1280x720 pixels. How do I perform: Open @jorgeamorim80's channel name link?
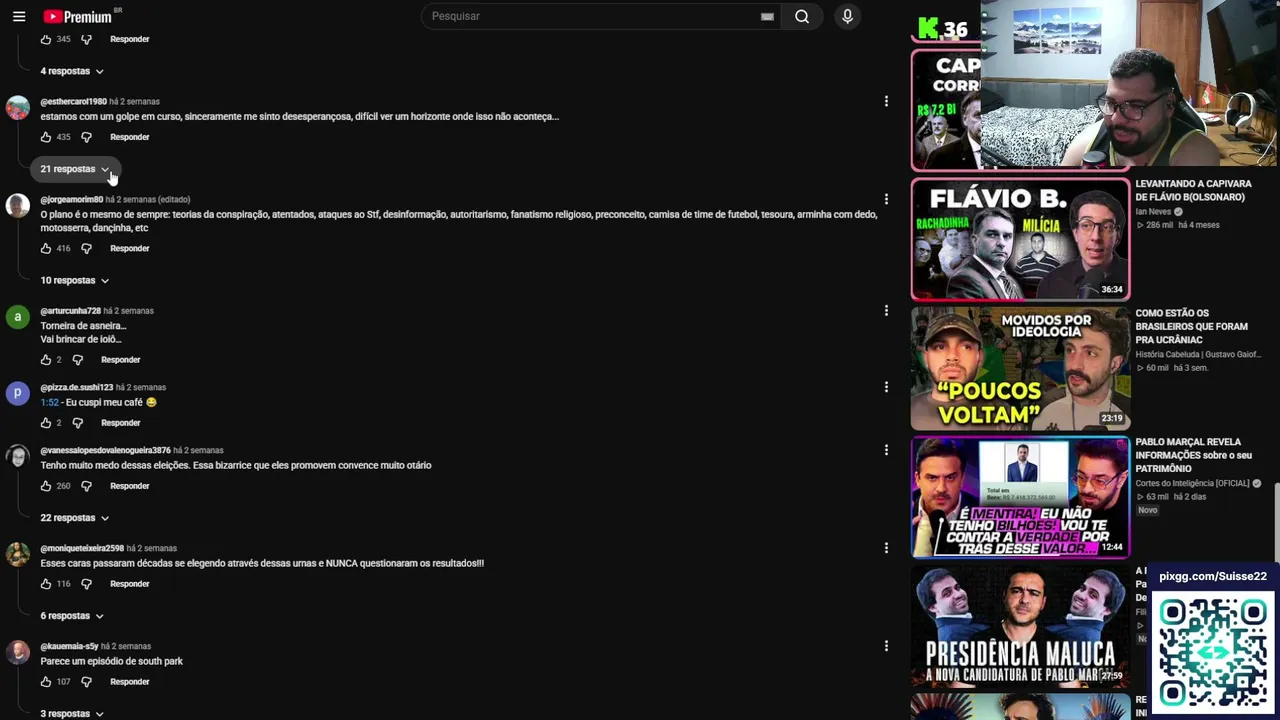[71, 199]
